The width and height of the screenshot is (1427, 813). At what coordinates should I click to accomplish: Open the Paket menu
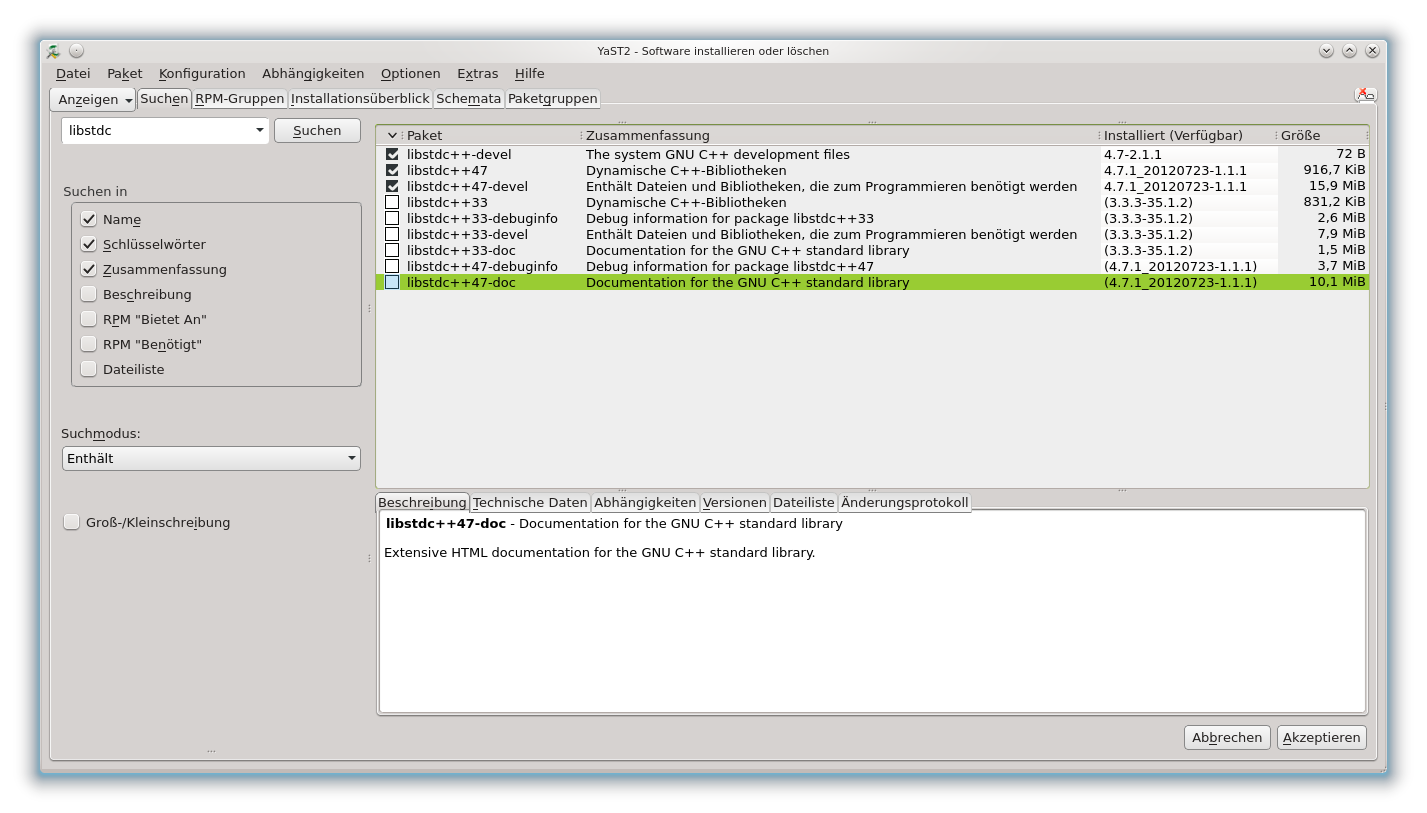[125, 73]
